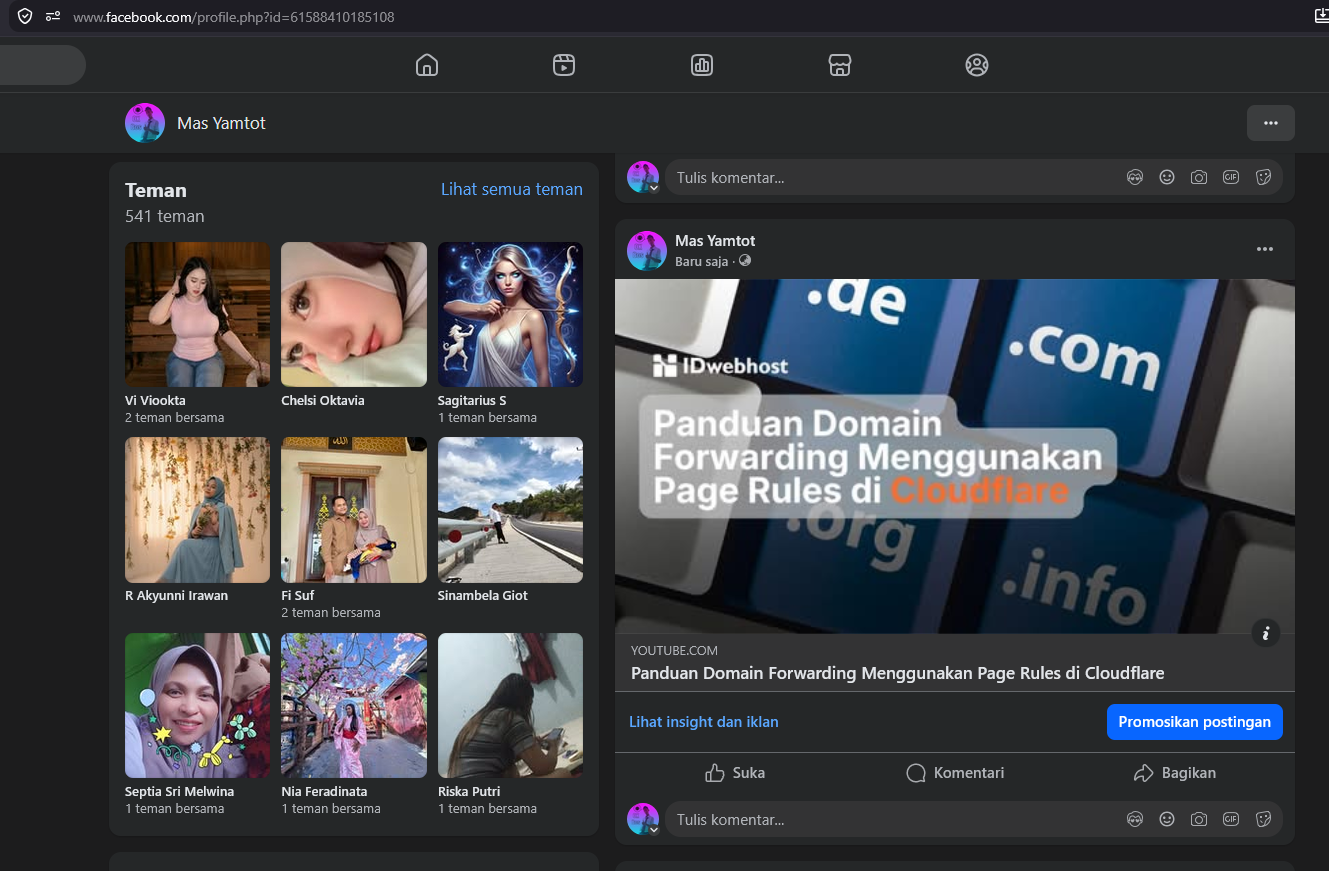Screen dimensions: 1329x871
Task: Open 'Lihat insight dan iklan'
Action: 704,722
